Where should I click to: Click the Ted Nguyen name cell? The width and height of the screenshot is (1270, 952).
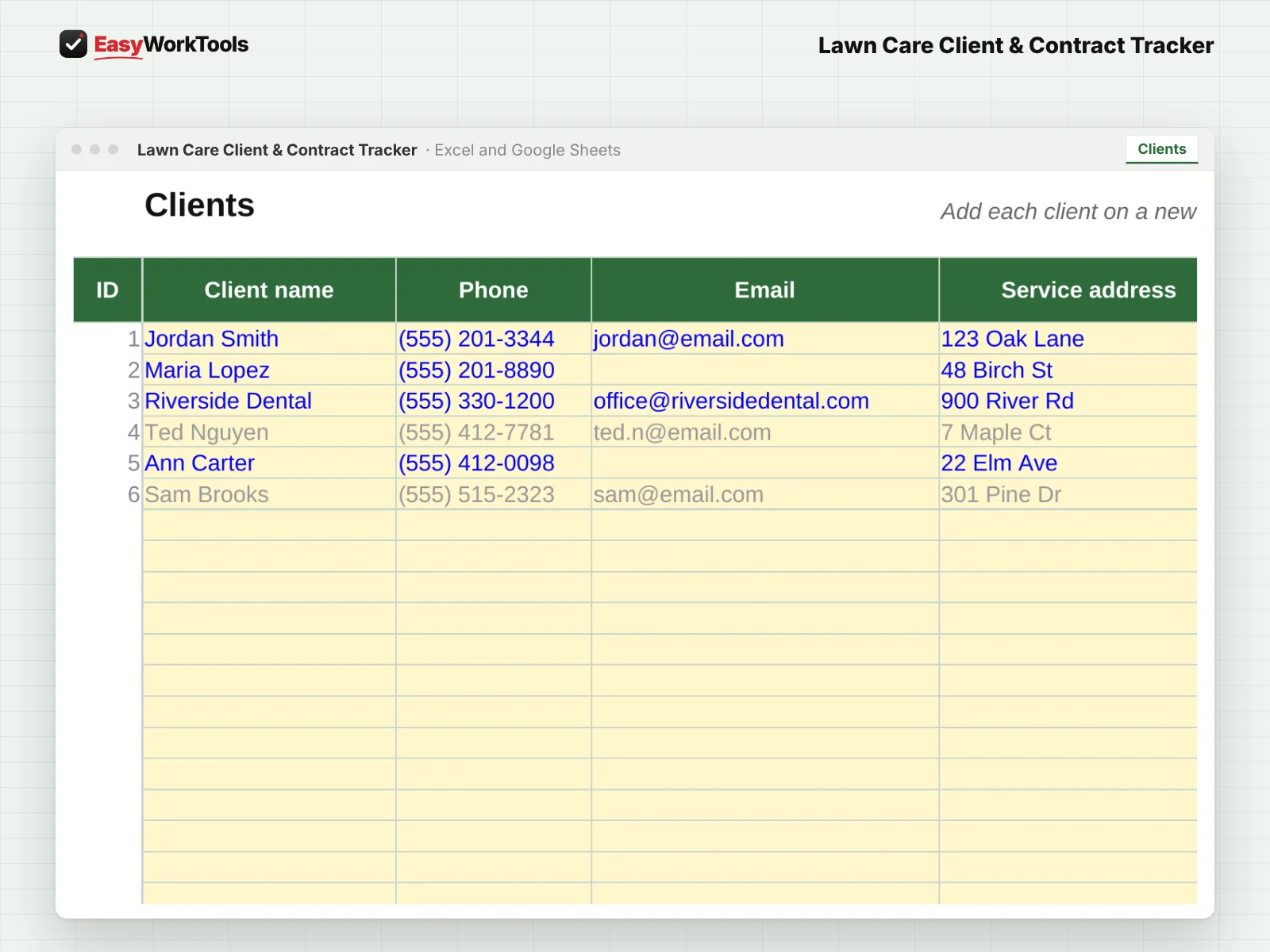click(269, 432)
